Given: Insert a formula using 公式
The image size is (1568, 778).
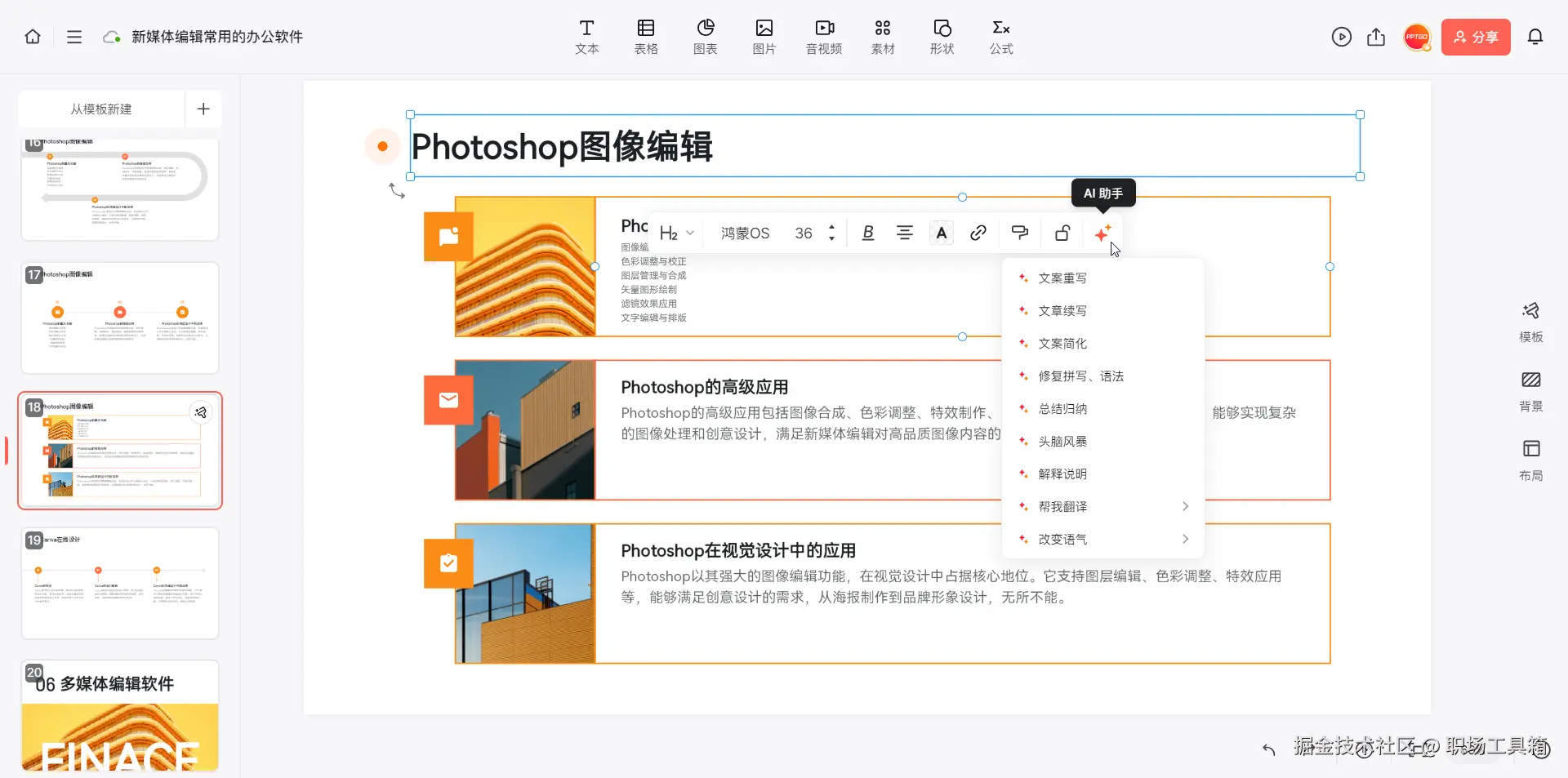Looking at the screenshot, I should click(x=1001, y=37).
